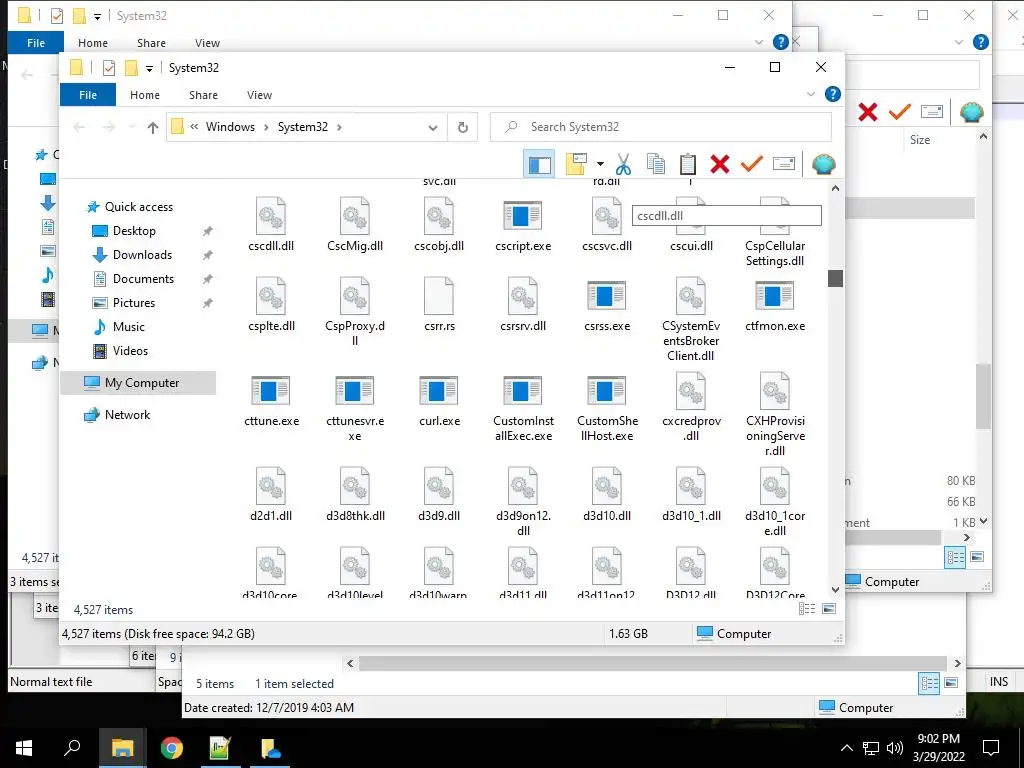Select the d3d9.dll file icon
1024x768 pixels.
pyautogui.click(x=438, y=486)
